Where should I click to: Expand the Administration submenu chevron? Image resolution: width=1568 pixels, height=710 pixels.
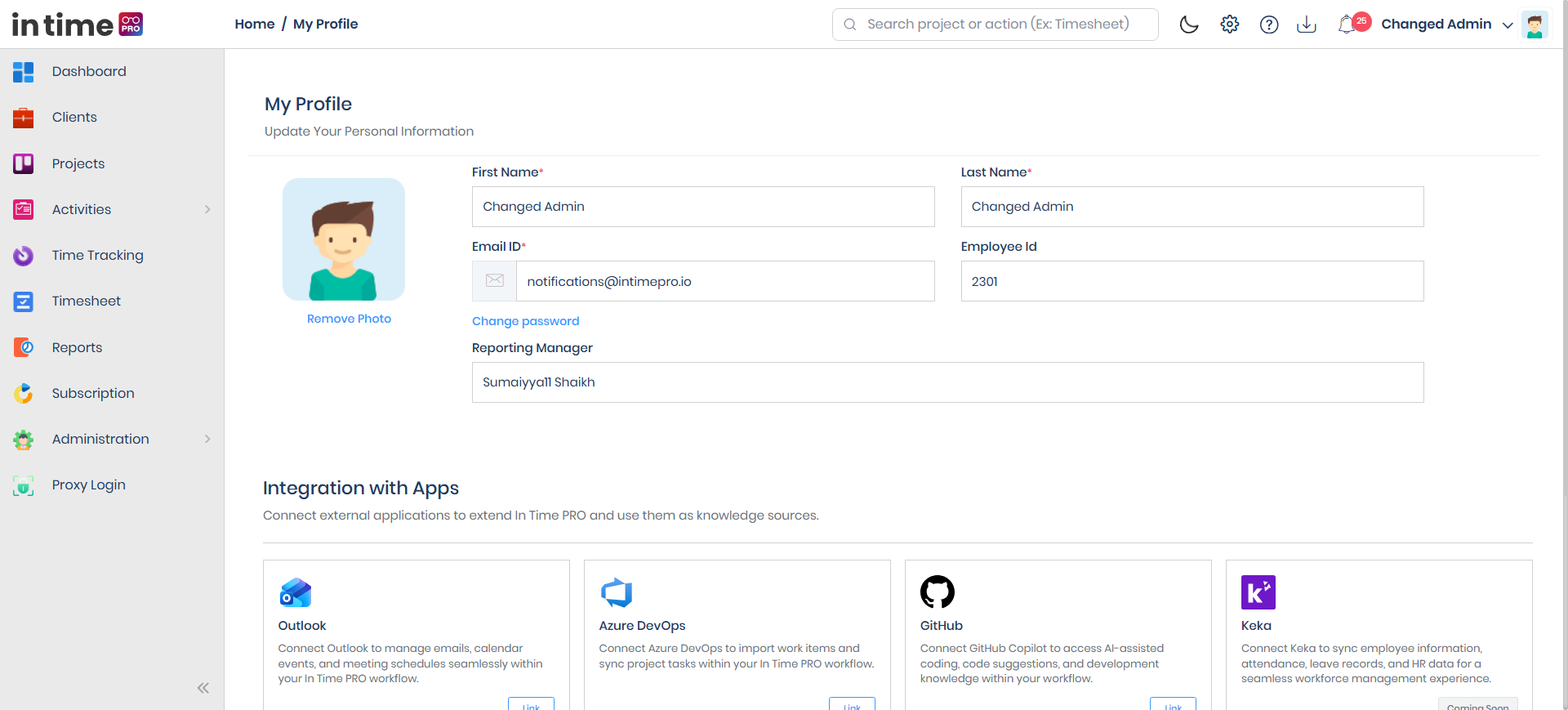(207, 440)
